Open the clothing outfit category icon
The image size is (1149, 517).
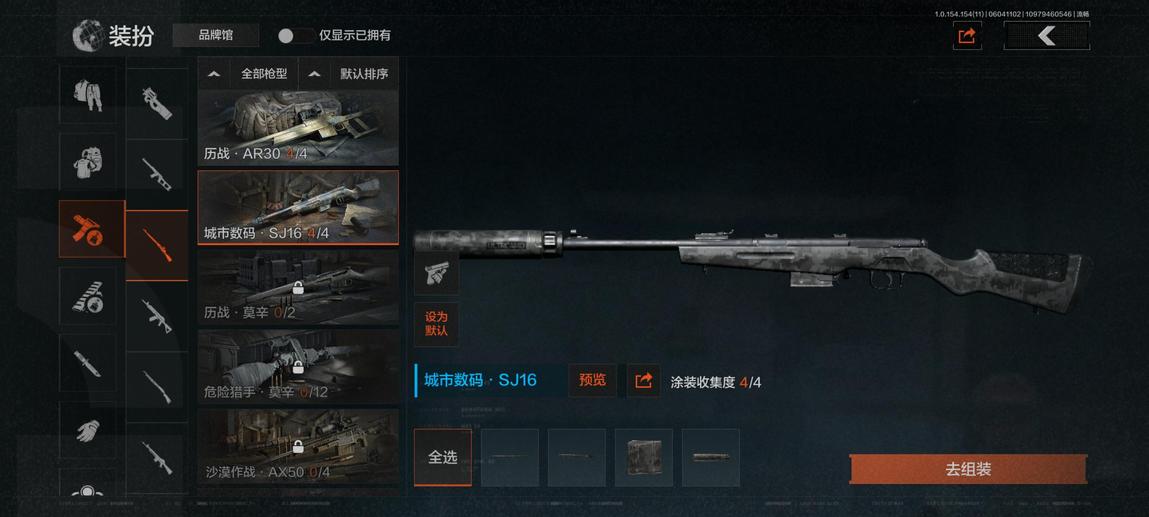pyautogui.click(x=87, y=94)
